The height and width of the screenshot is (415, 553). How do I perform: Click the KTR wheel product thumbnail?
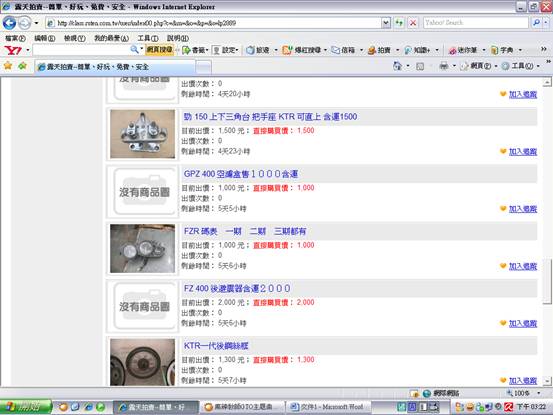(142, 362)
